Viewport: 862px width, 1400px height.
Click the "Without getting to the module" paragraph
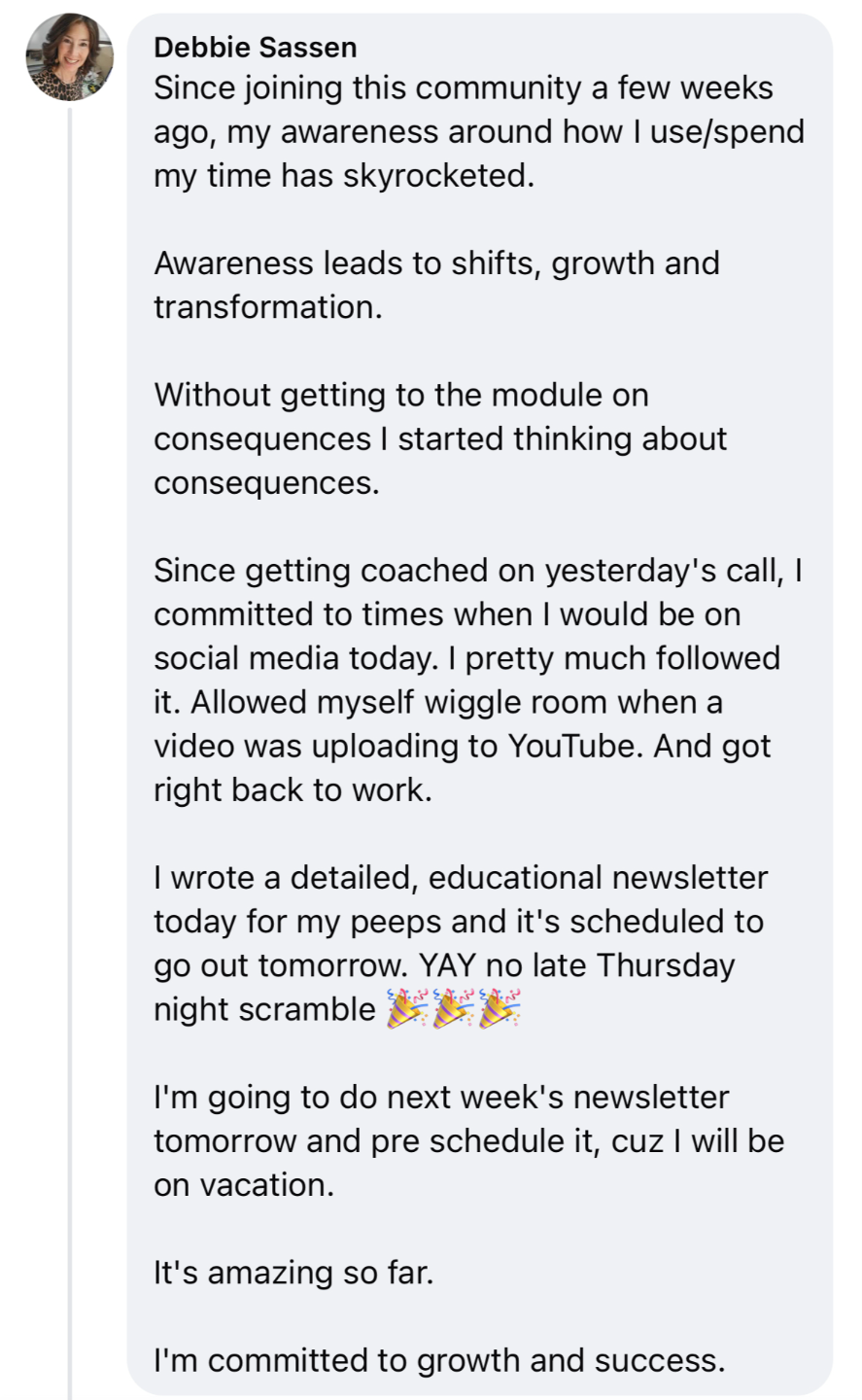click(x=439, y=438)
